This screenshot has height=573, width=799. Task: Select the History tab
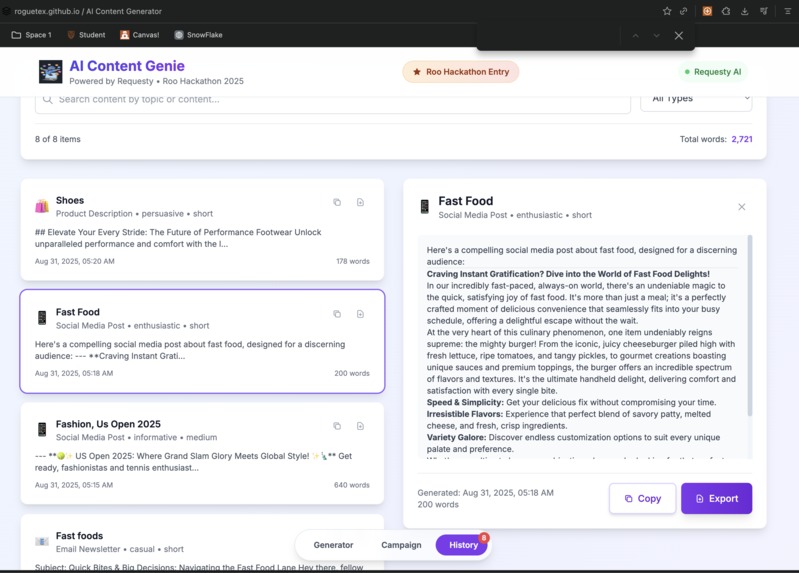[463, 545]
